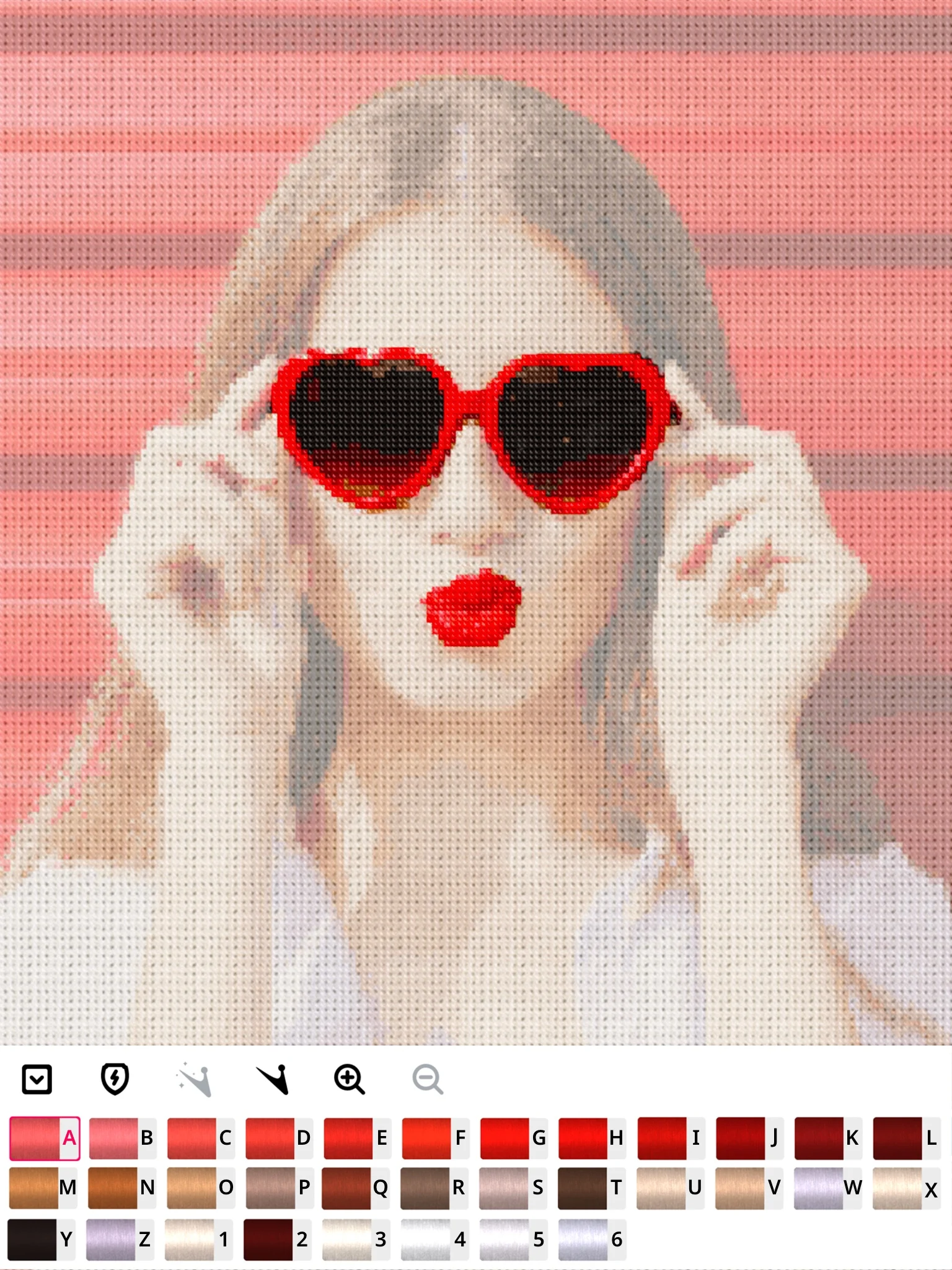Pick the pink thread labeled B
The height and width of the screenshot is (1270, 952).
pos(122,1138)
